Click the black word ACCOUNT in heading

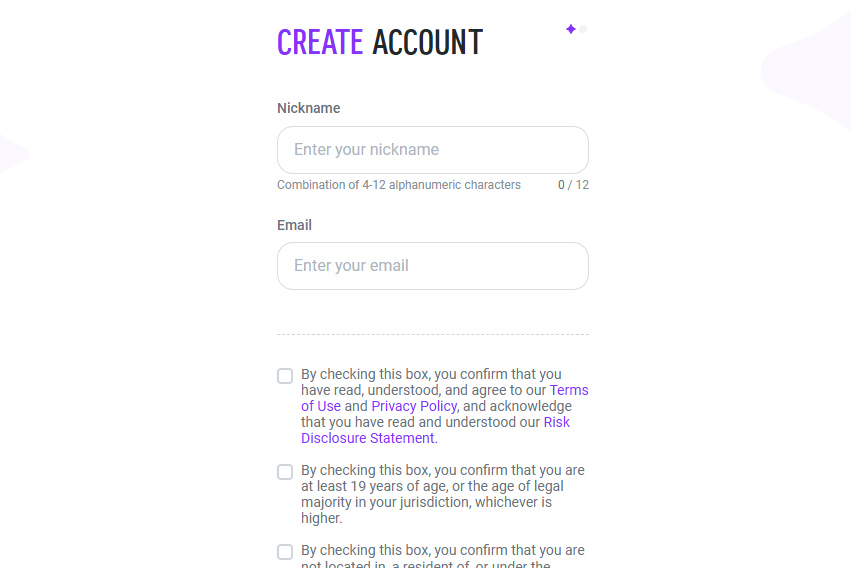tap(427, 42)
